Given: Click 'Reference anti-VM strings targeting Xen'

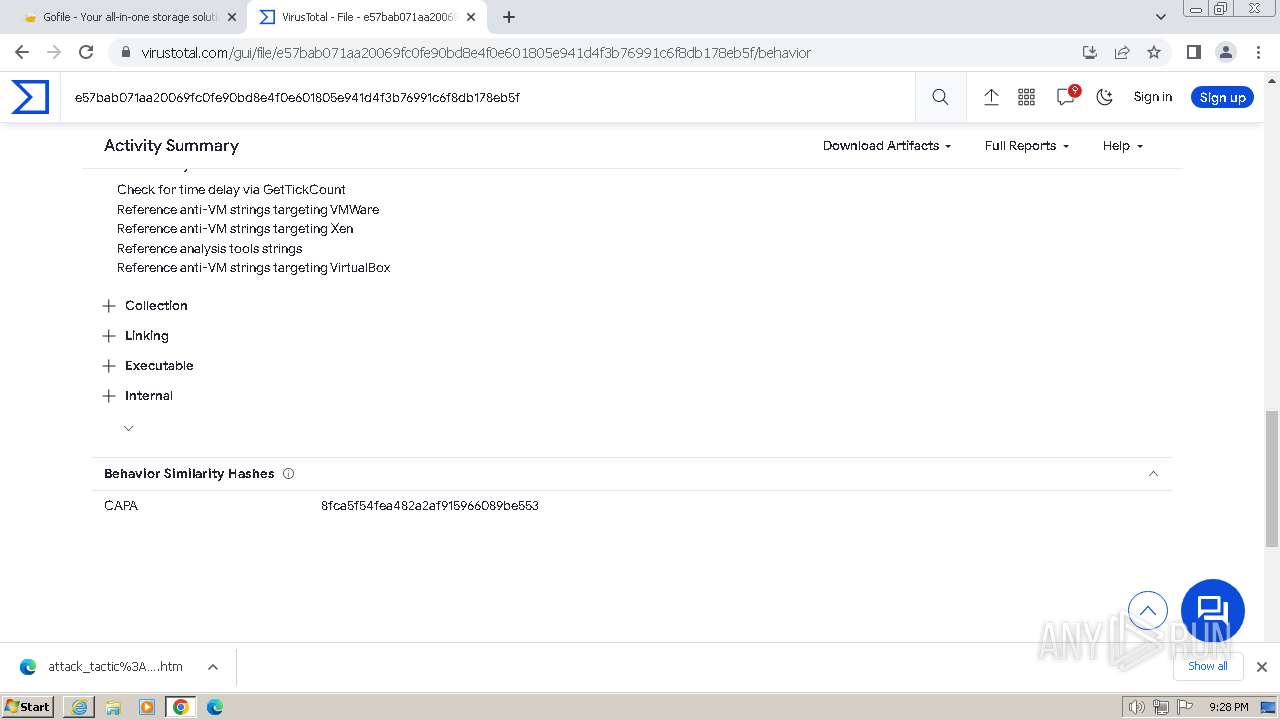Looking at the screenshot, I should 235,229.
